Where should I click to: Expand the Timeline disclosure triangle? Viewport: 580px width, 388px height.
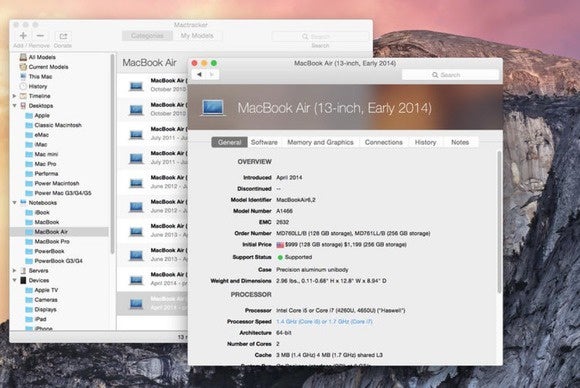(x=14, y=96)
